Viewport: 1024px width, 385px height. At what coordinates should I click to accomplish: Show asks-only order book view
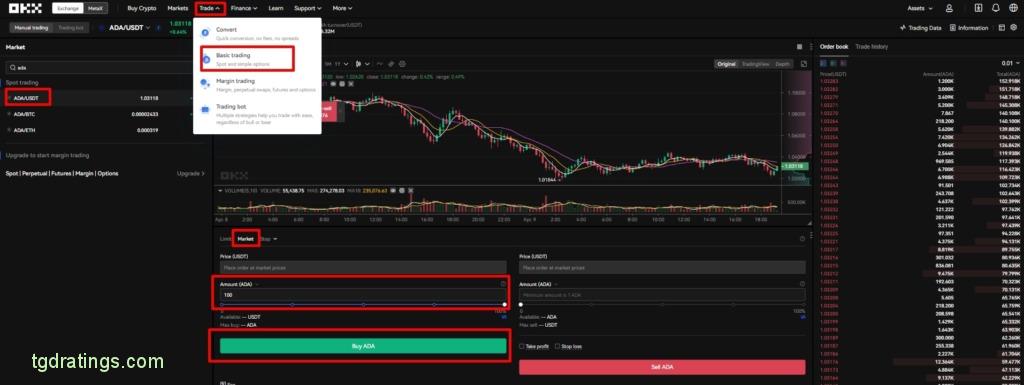click(x=842, y=63)
